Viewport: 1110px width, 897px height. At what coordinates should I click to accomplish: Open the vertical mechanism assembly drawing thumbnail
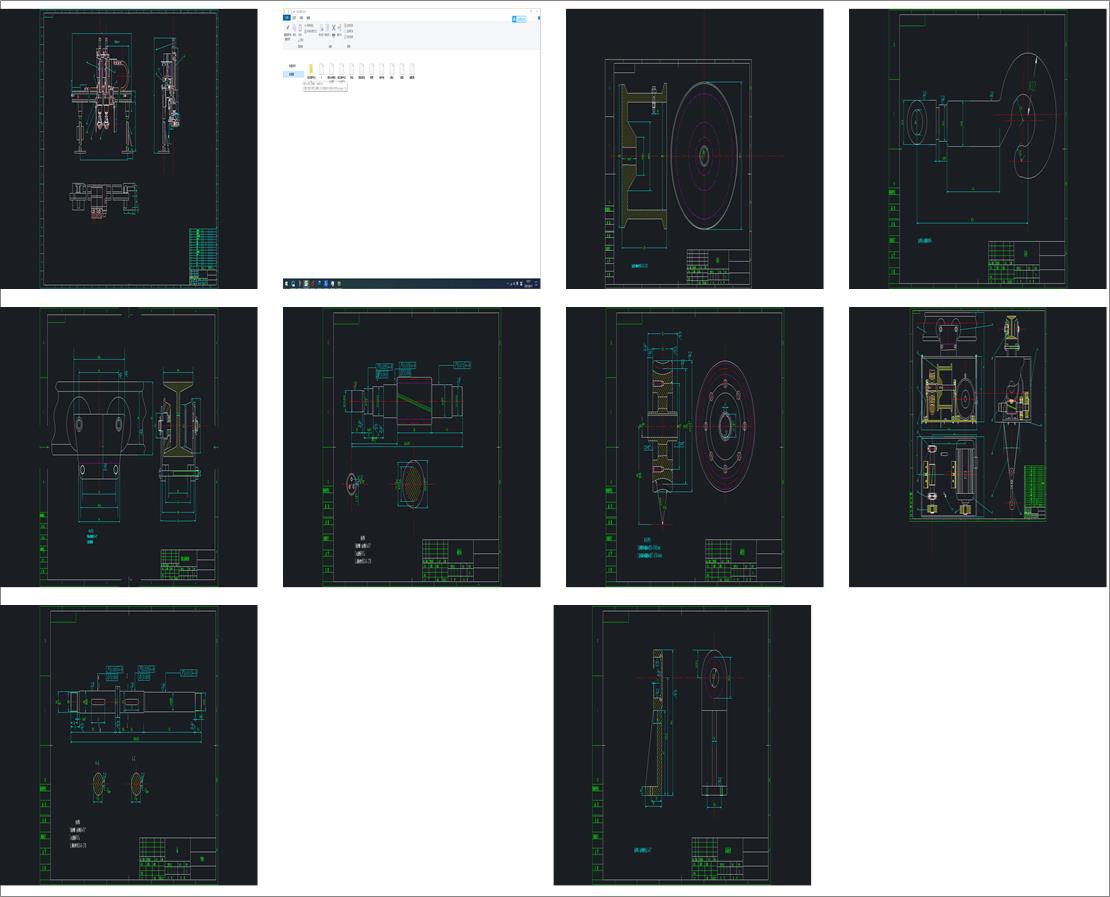click(x=128, y=149)
